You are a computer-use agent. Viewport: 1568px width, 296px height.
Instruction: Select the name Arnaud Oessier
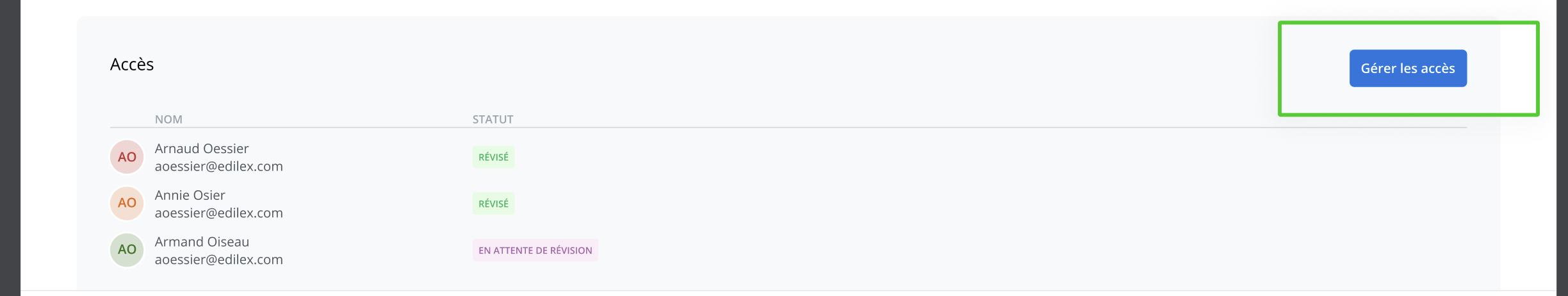(202, 149)
